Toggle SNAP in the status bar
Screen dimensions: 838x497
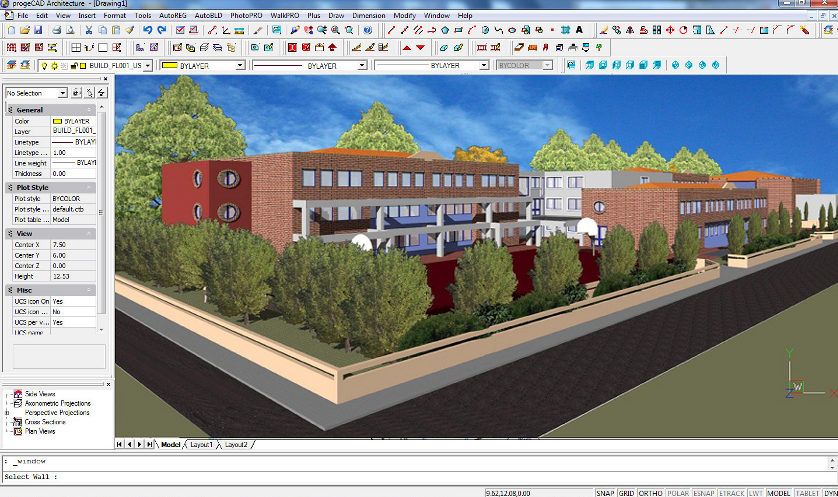click(605, 492)
